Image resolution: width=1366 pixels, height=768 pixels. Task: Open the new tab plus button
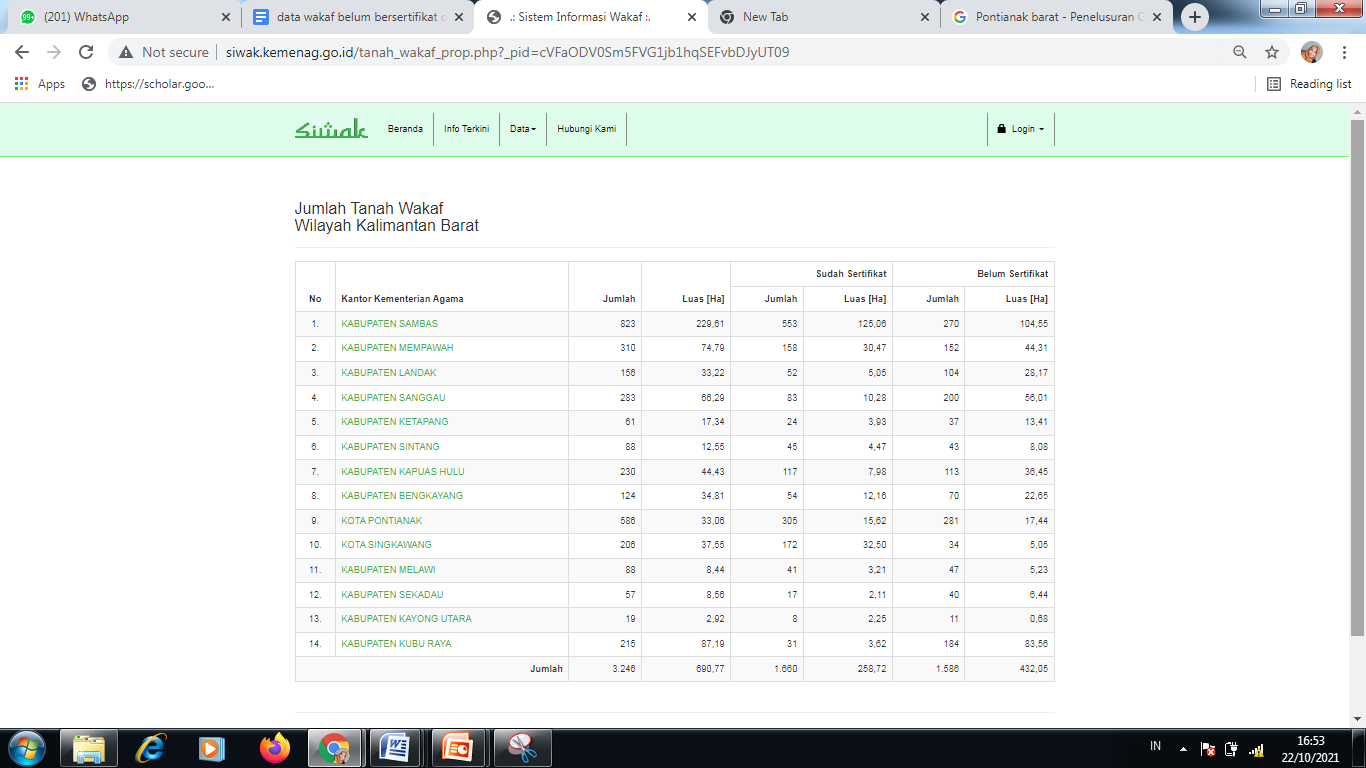coord(1194,17)
